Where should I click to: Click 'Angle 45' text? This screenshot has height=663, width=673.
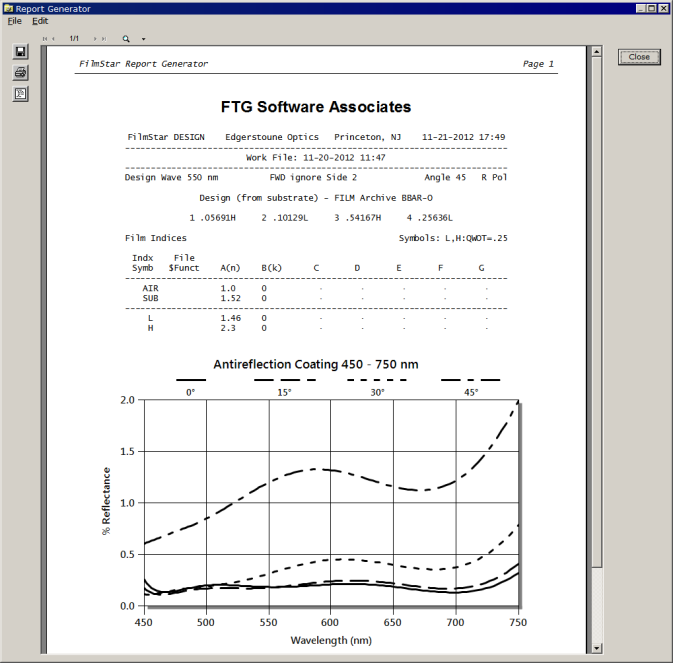pyautogui.click(x=445, y=177)
